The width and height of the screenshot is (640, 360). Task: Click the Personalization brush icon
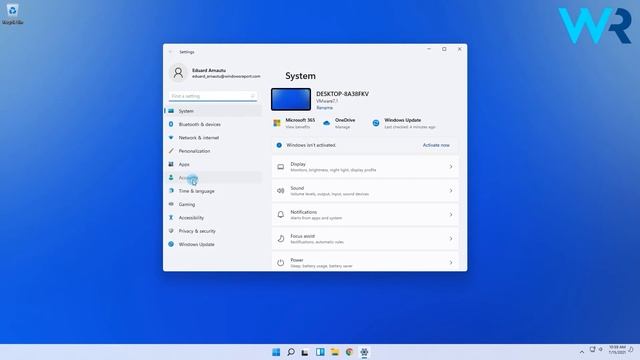pyautogui.click(x=171, y=151)
